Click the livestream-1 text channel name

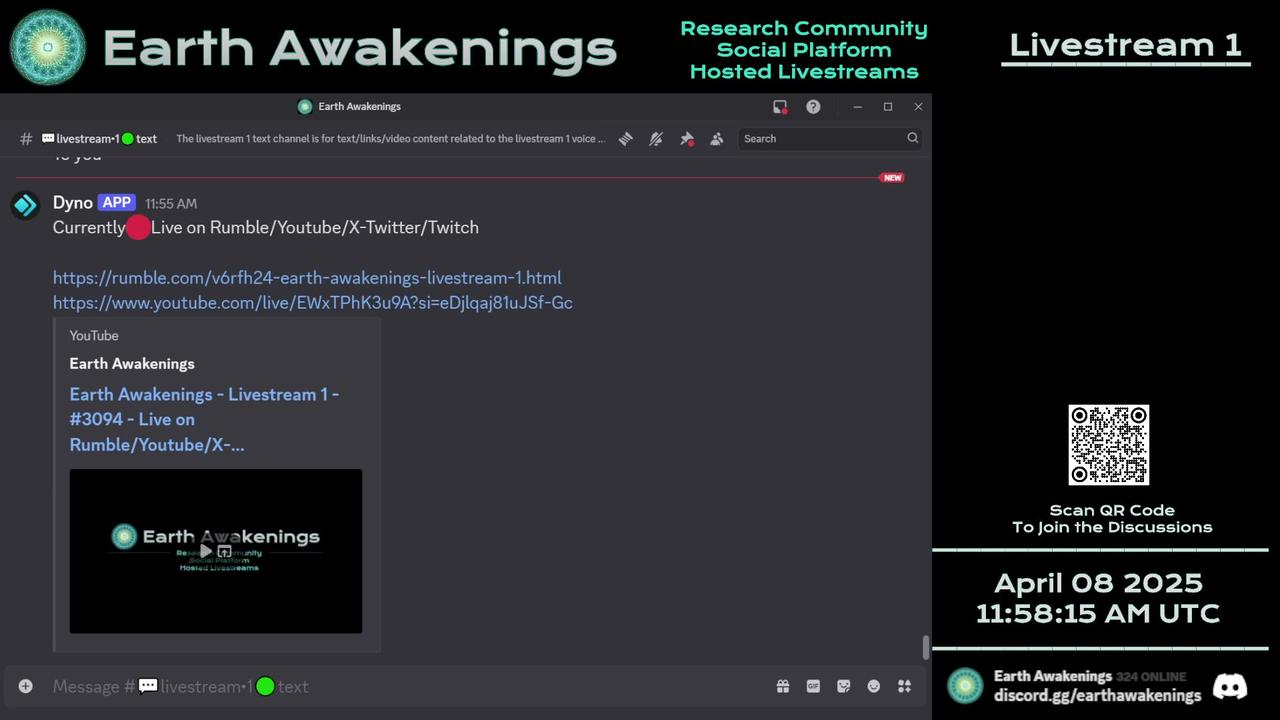(99, 139)
